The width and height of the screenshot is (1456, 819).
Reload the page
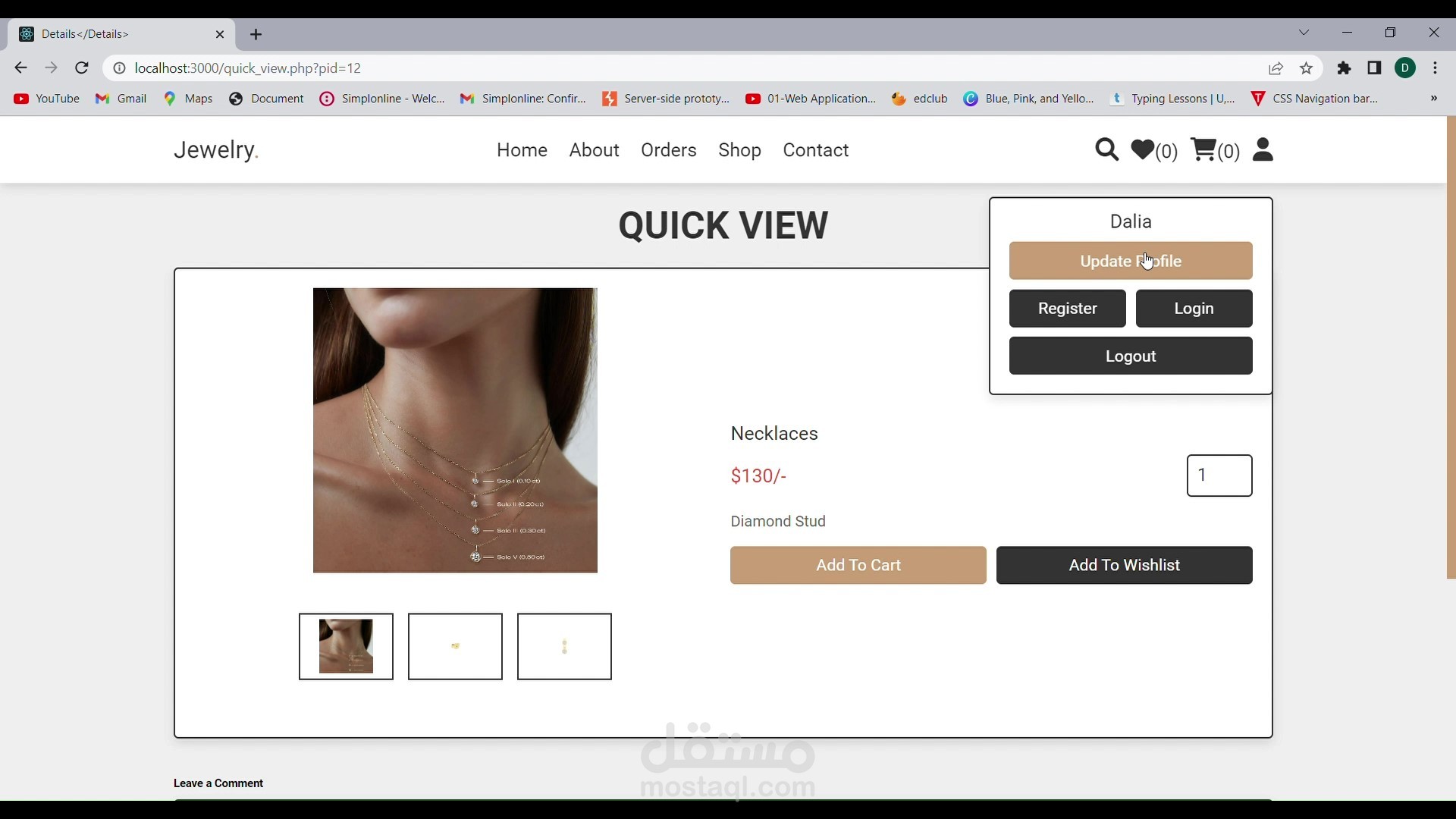[x=82, y=68]
